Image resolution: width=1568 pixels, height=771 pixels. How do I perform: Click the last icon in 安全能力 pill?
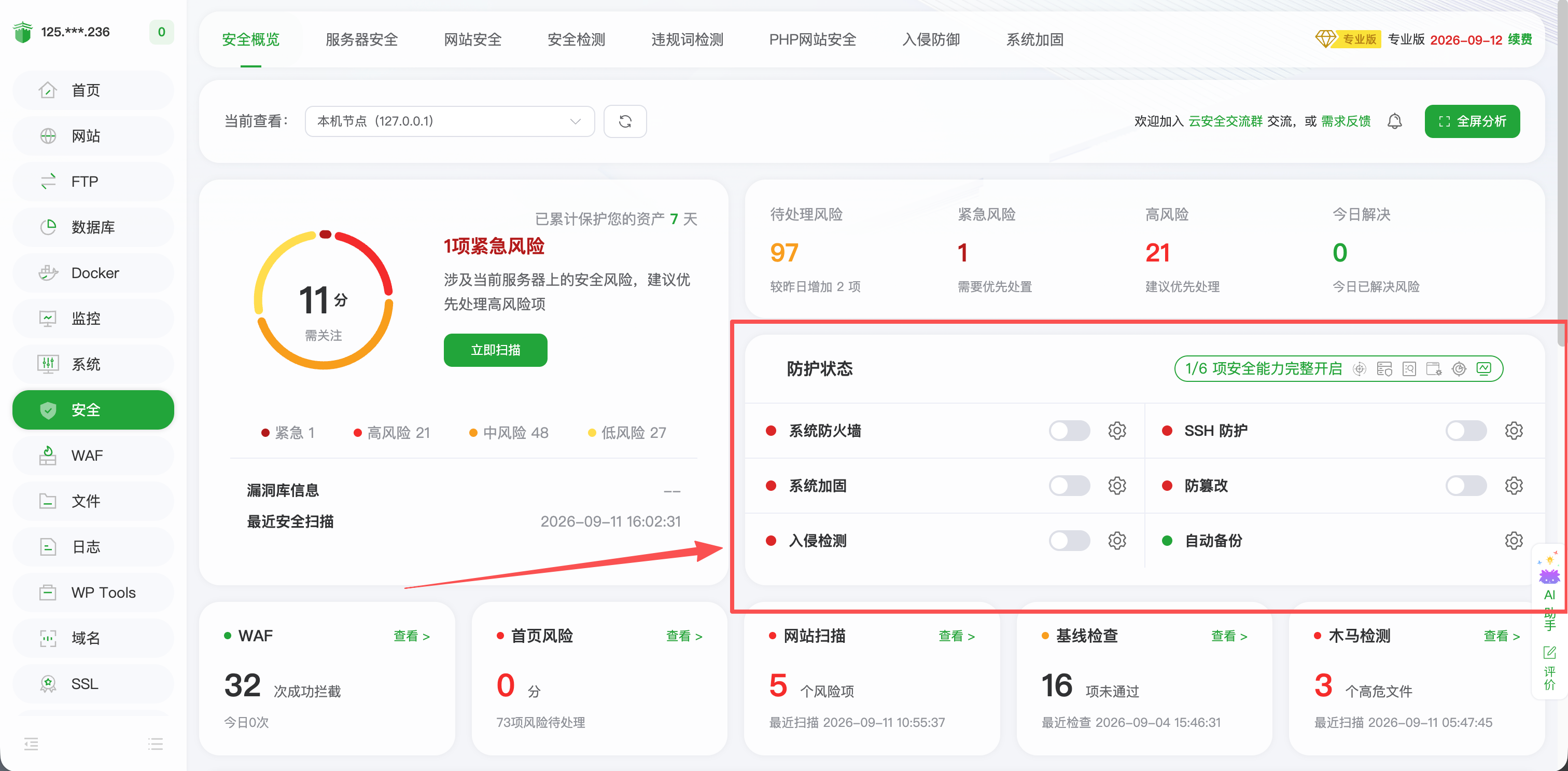1483,368
